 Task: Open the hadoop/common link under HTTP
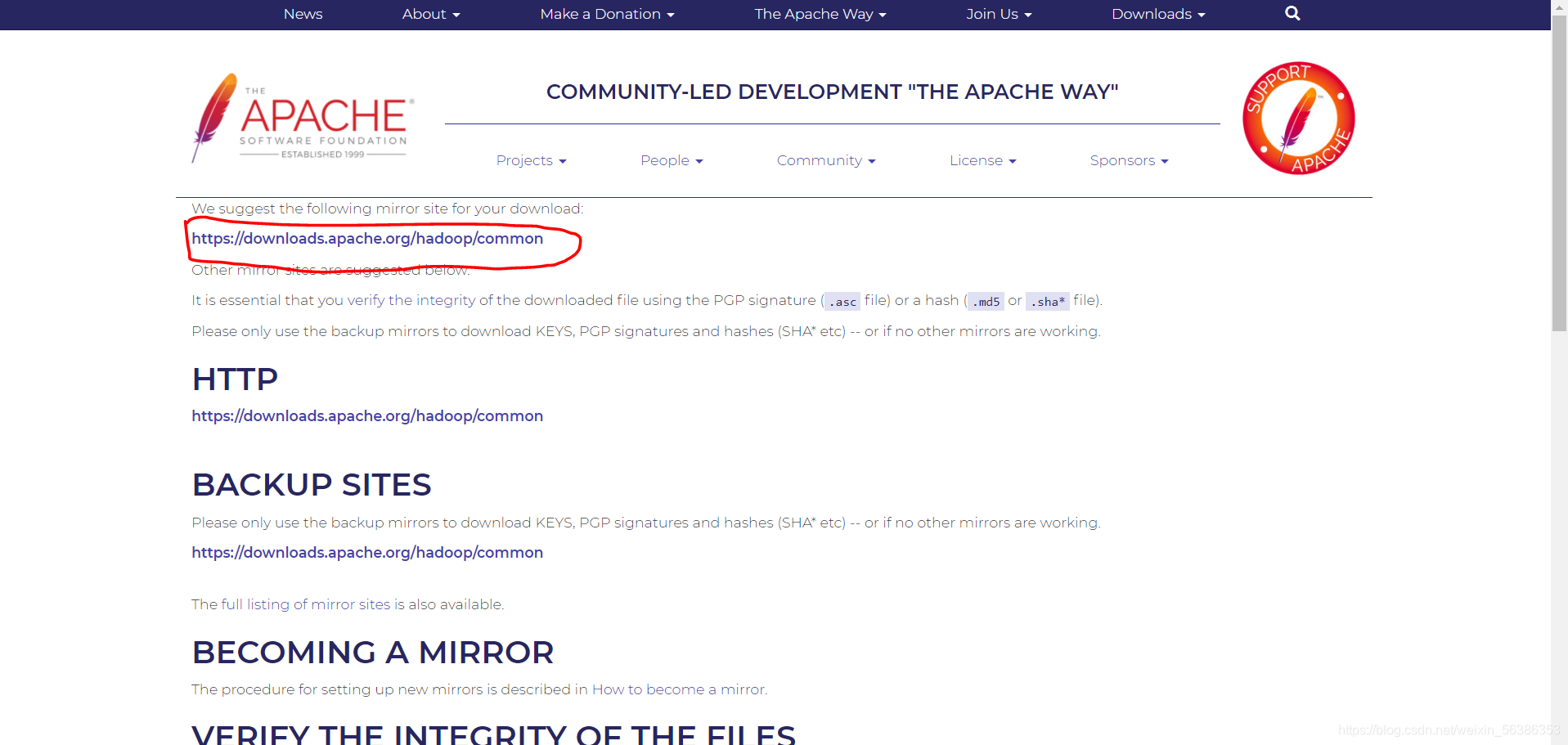[367, 416]
